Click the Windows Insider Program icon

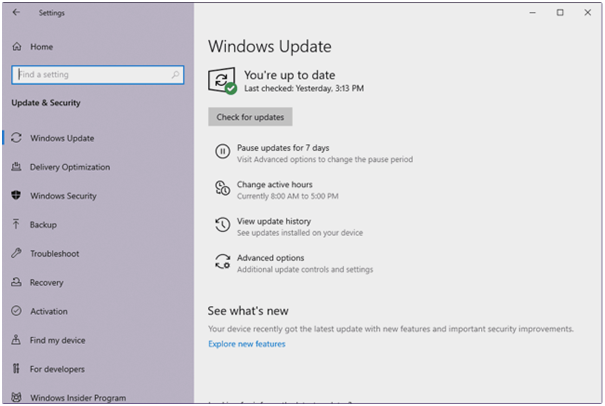(16, 397)
